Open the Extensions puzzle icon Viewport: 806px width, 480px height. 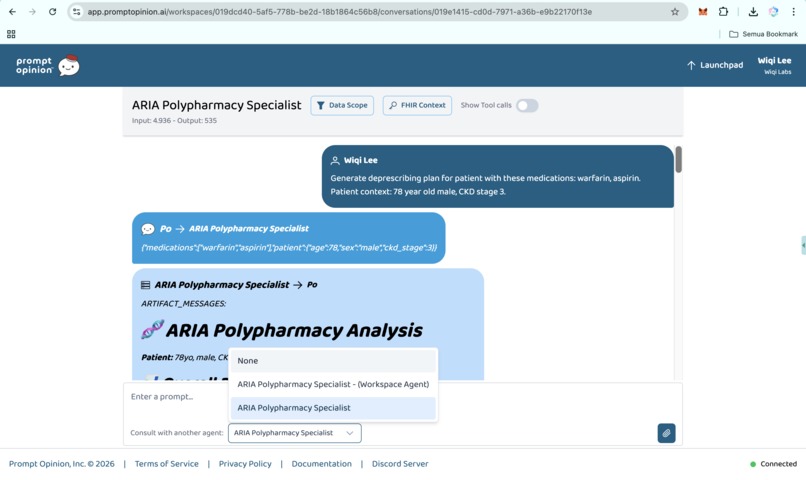pos(723,12)
